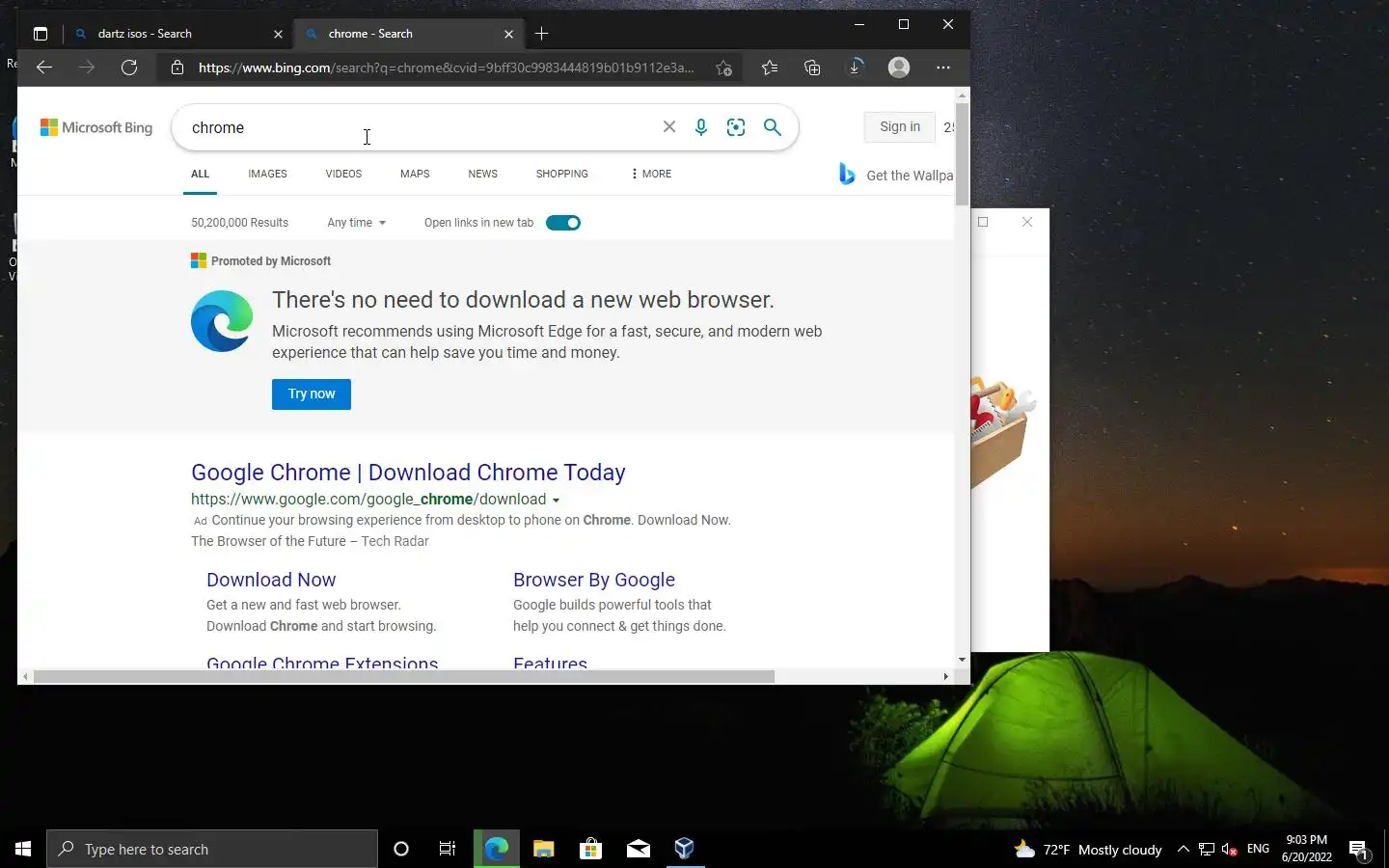Switch to VIDEOS results
The image size is (1389, 868).
click(343, 174)
